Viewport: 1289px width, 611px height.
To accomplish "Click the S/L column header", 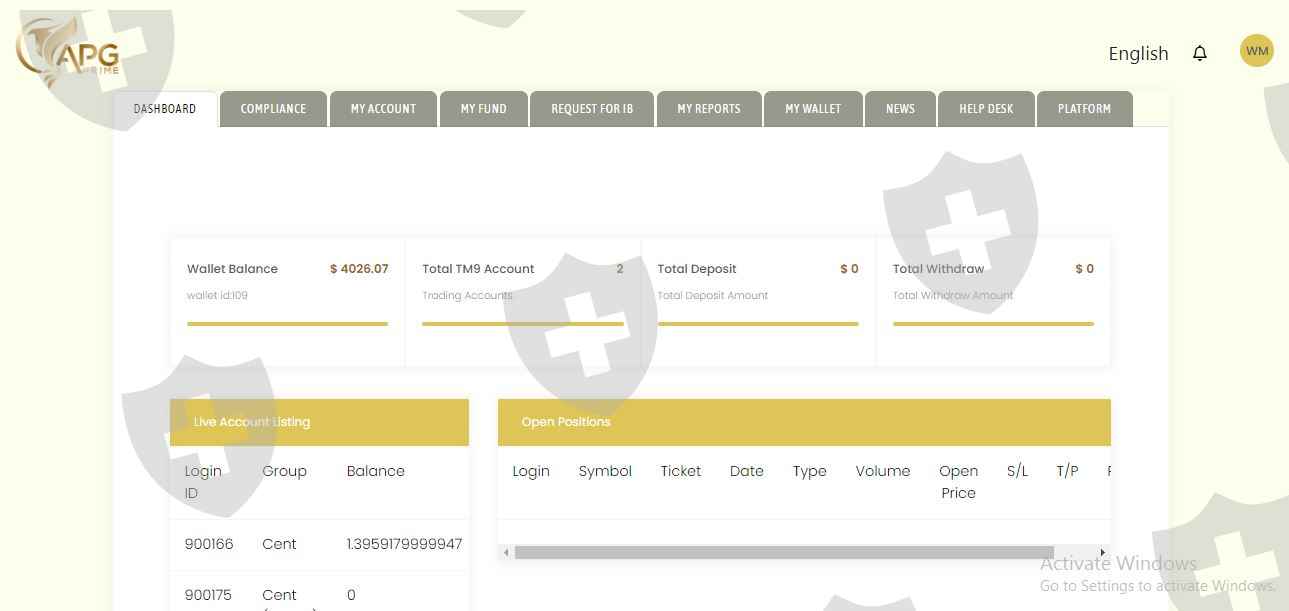I will 1017,471.
